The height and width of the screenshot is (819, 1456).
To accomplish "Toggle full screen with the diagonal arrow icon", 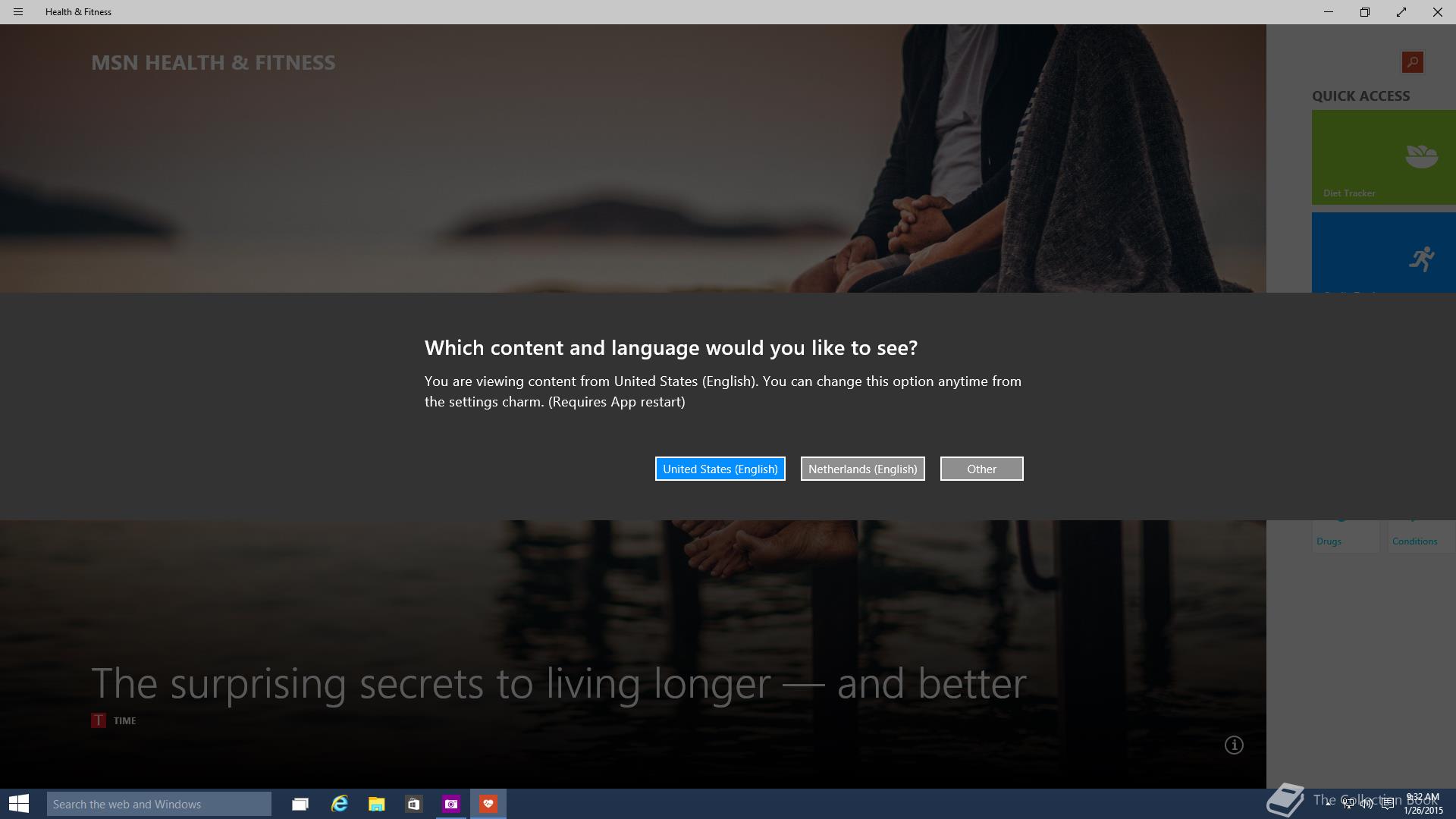I will [x=1401, y=12].
